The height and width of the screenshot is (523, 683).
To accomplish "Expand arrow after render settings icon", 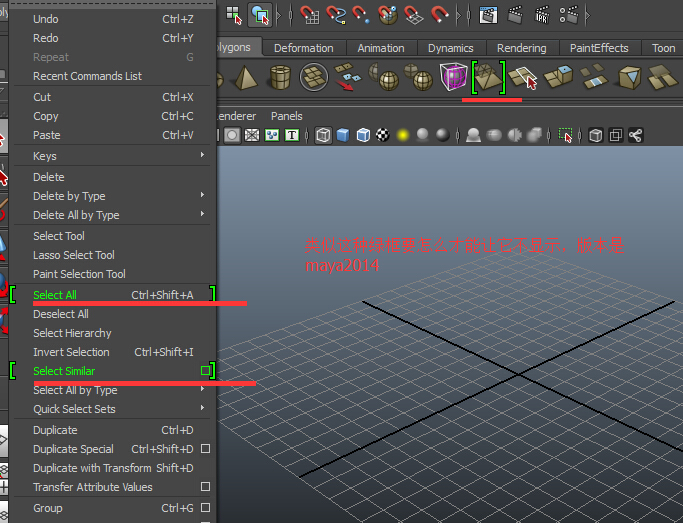I will [588, 15].
